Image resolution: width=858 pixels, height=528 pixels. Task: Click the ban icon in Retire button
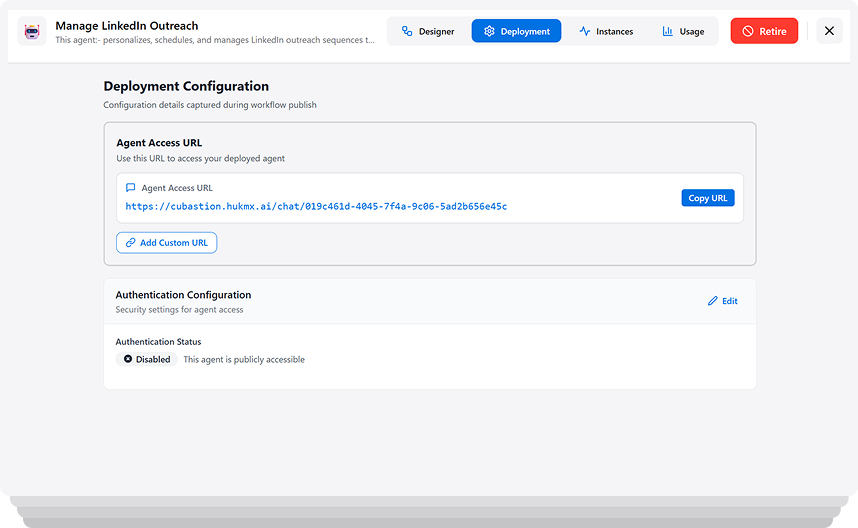click(747, 31)
